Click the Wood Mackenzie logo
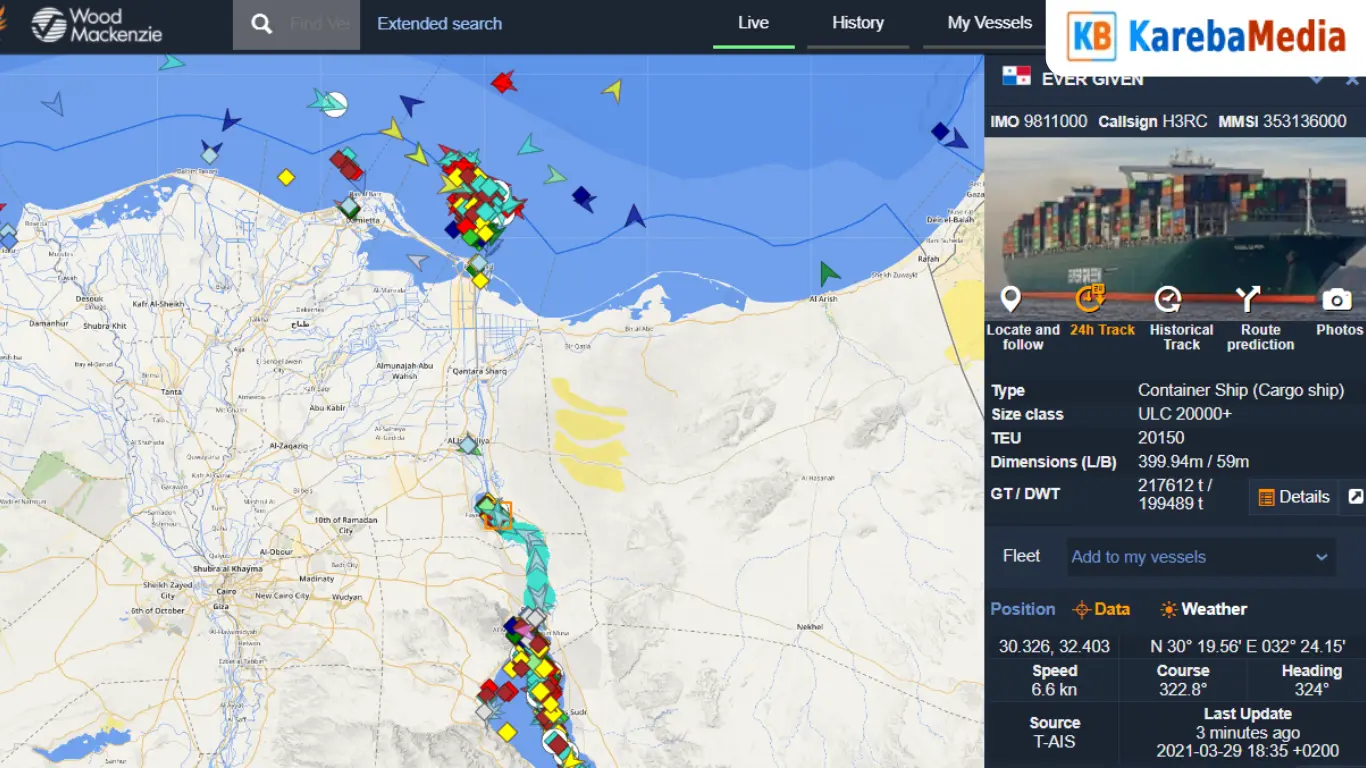 (x=97, y=25)
